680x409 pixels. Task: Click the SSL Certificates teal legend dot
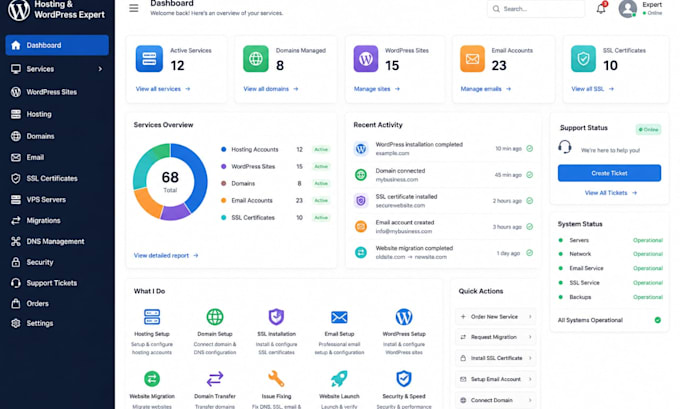[x=223, y=217]
